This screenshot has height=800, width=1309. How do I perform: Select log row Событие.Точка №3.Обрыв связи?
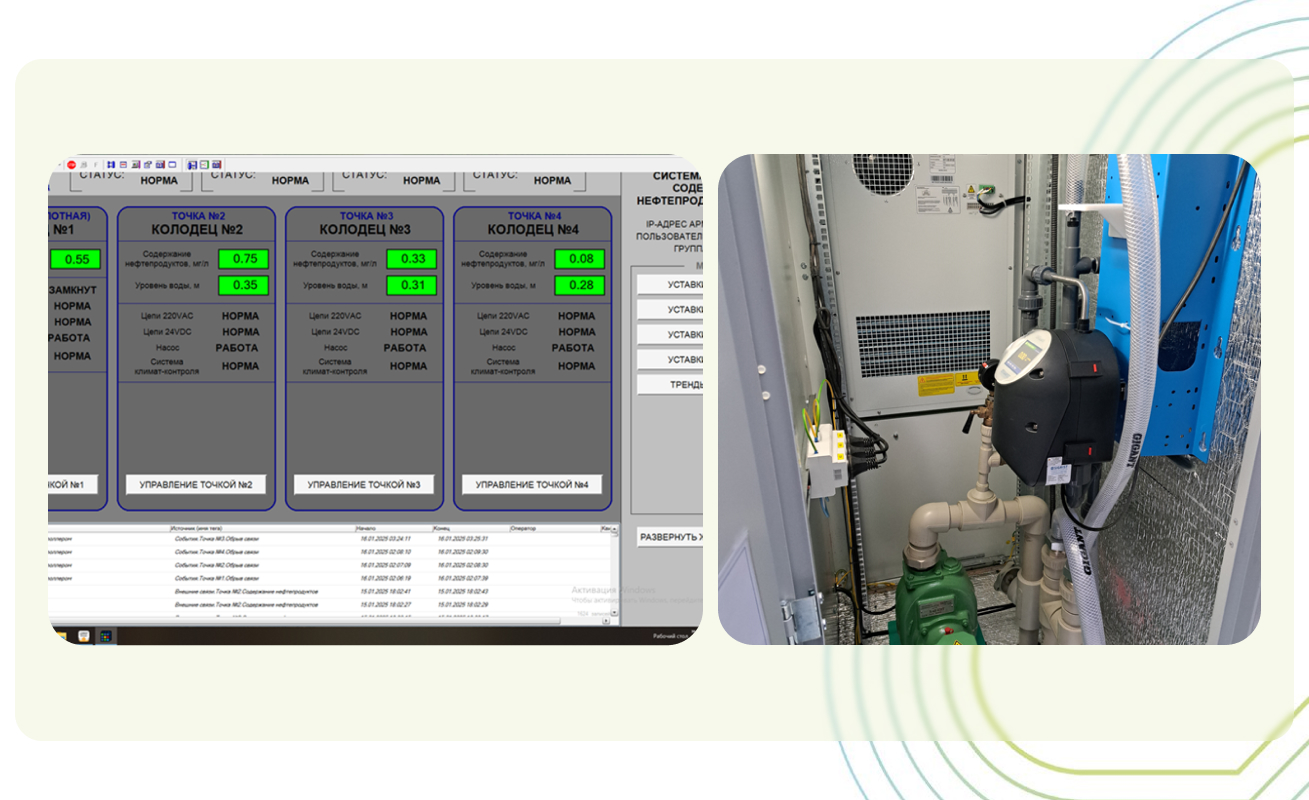click(x=330, y=539)
